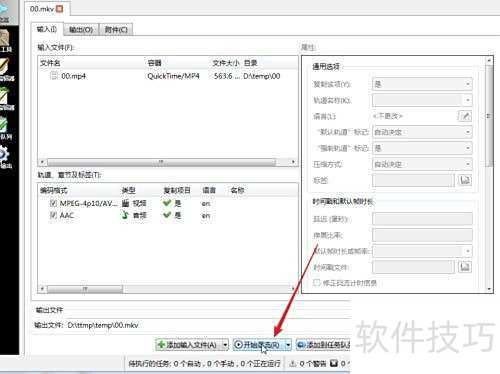Open the 轨道名称 combo box

422,100
